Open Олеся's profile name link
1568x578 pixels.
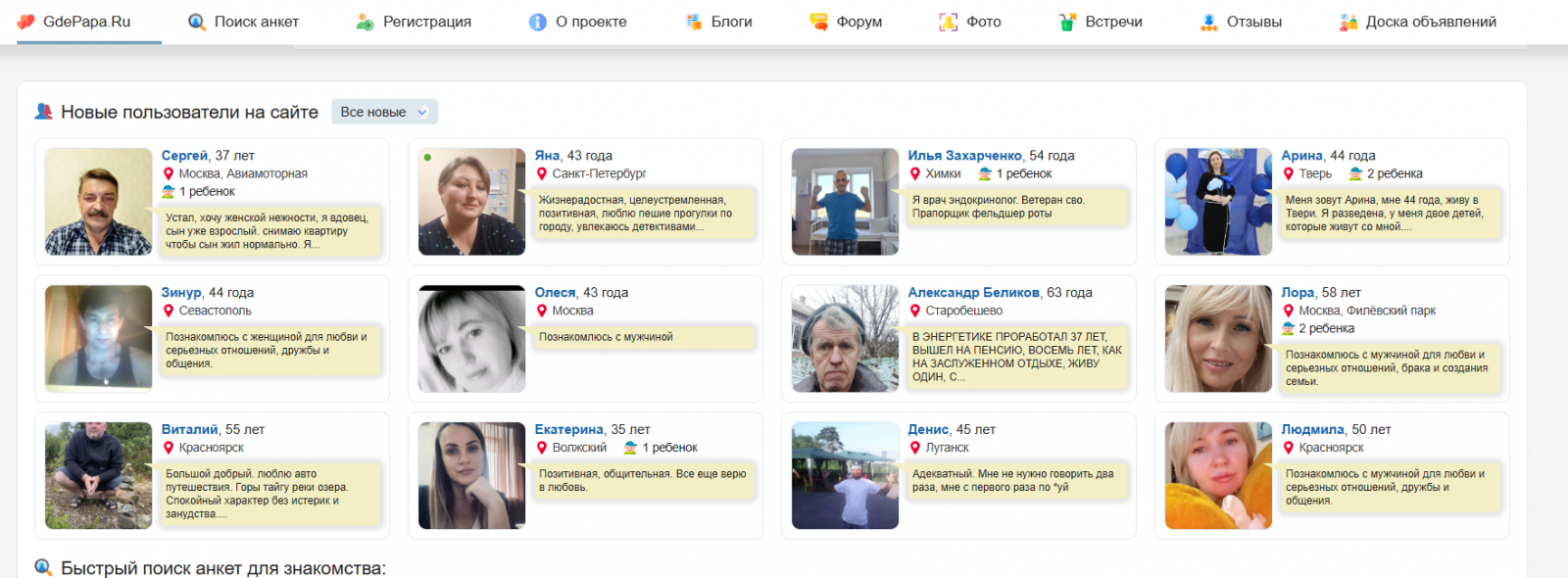(555, 292)
